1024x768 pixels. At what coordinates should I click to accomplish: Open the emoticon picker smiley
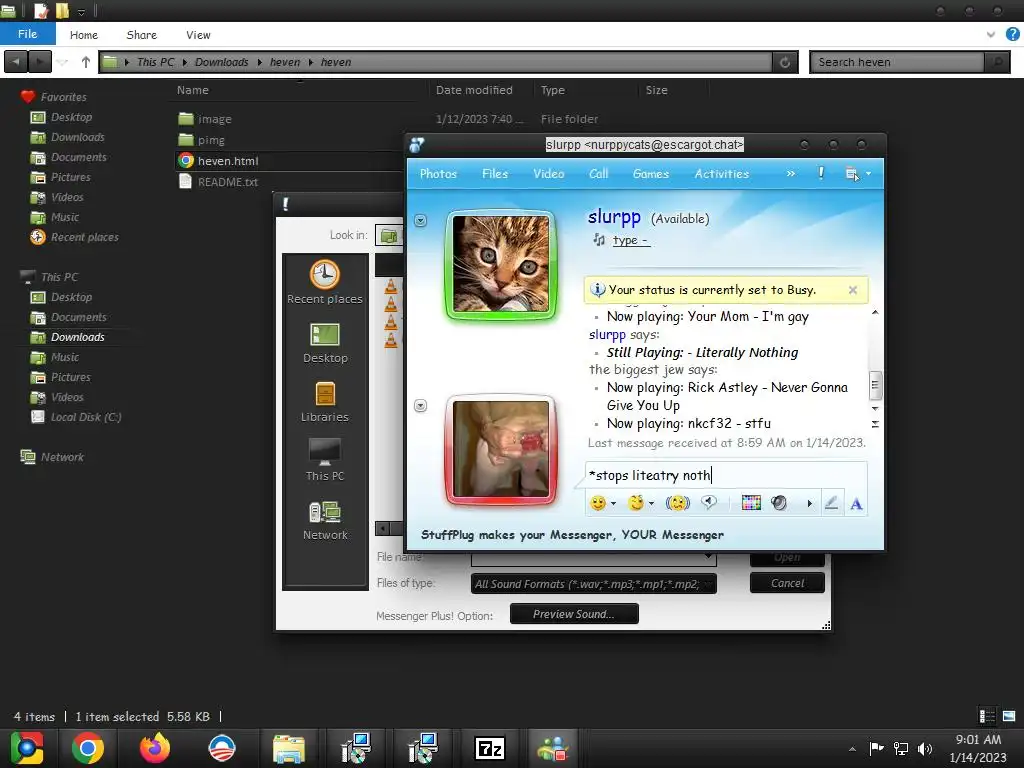tap(597, 503)
